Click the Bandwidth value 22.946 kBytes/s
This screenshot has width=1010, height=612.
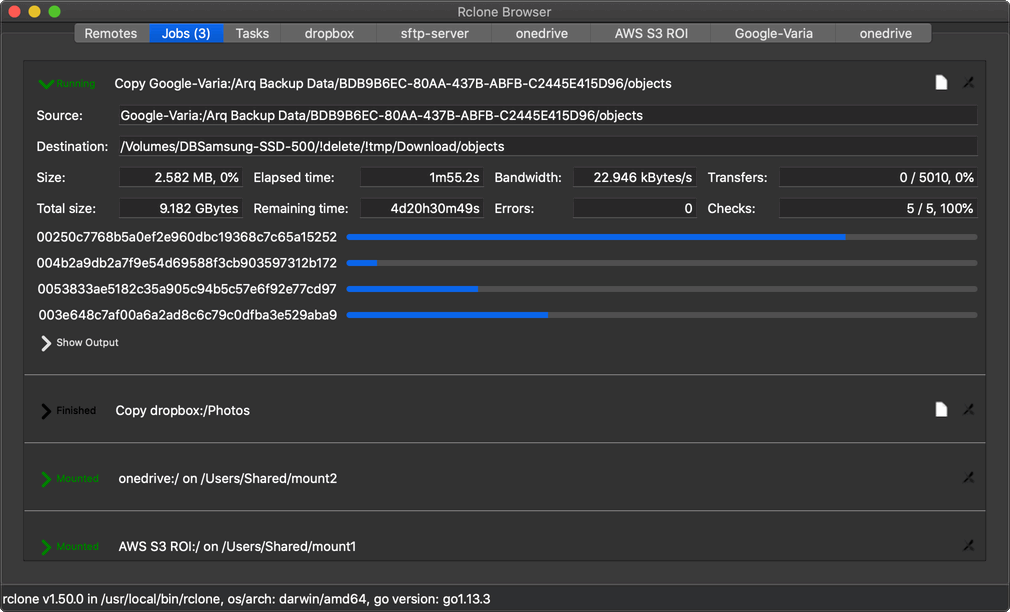[x=635, y=177]
